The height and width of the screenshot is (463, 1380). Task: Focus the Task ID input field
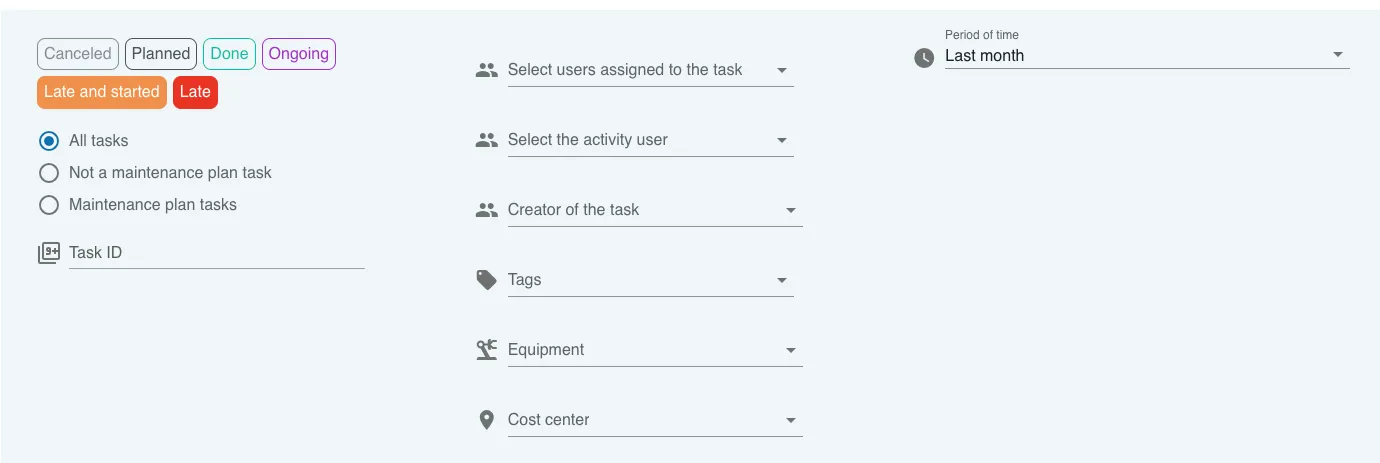(x=217, y=253)
